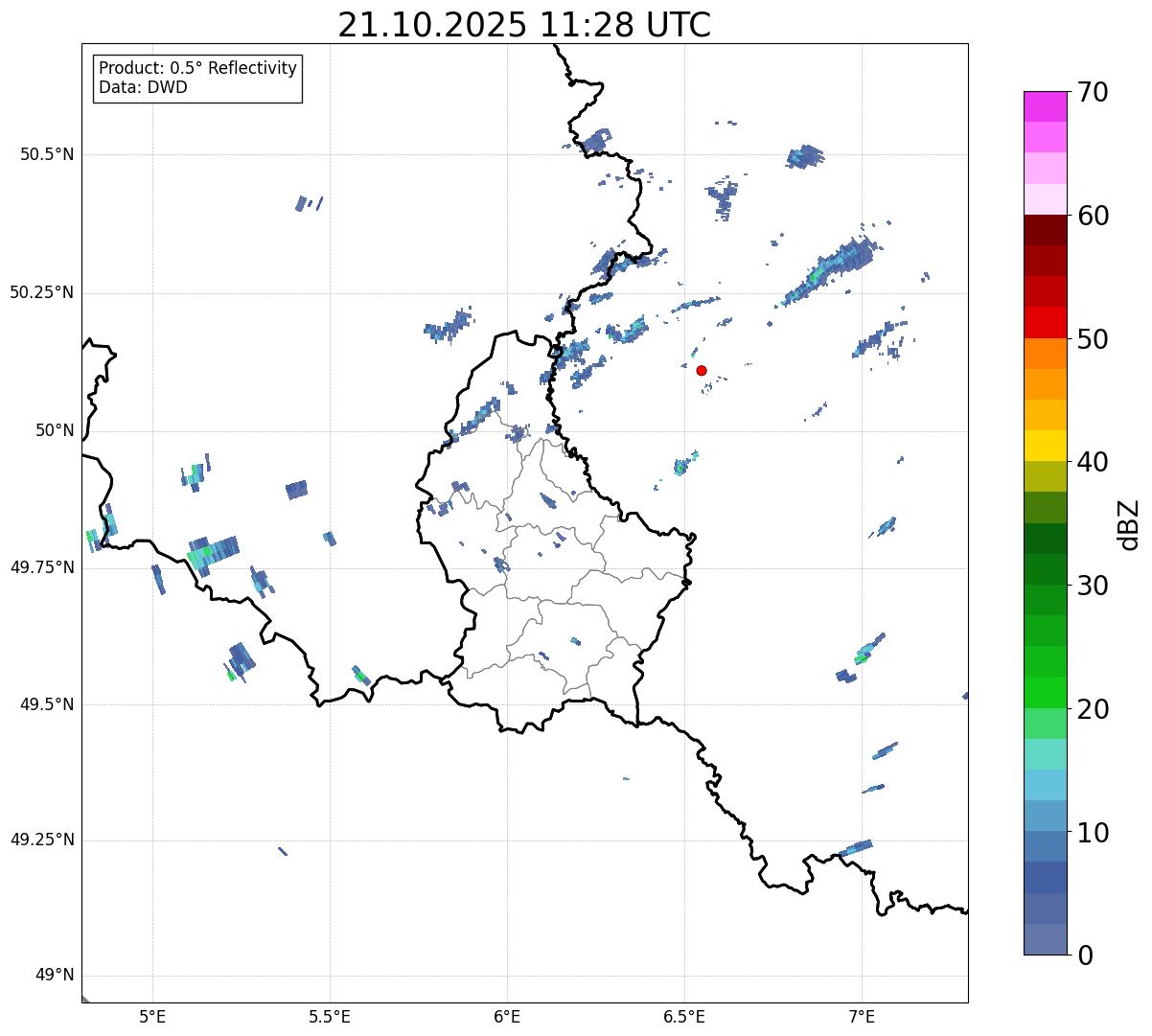Click the '0' colorbar tick label
This screenshot has height=1036, width=1152.
point(1084,955)
